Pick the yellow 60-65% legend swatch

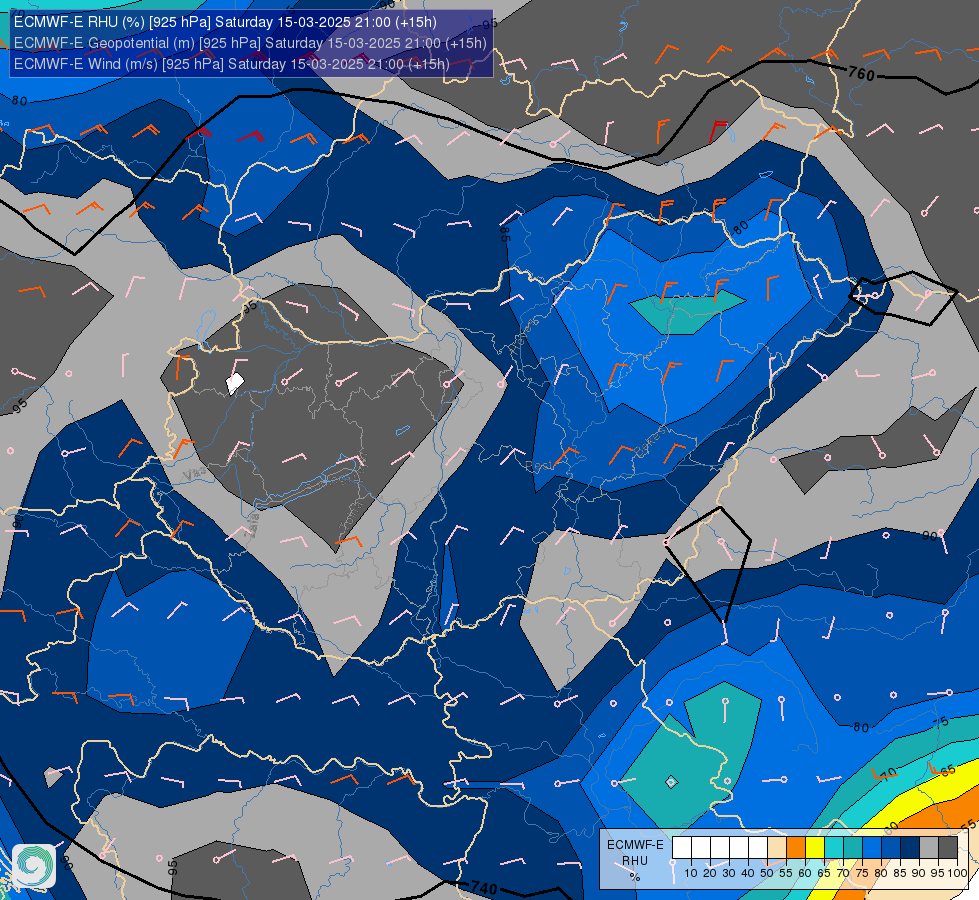tap(815, 848)
